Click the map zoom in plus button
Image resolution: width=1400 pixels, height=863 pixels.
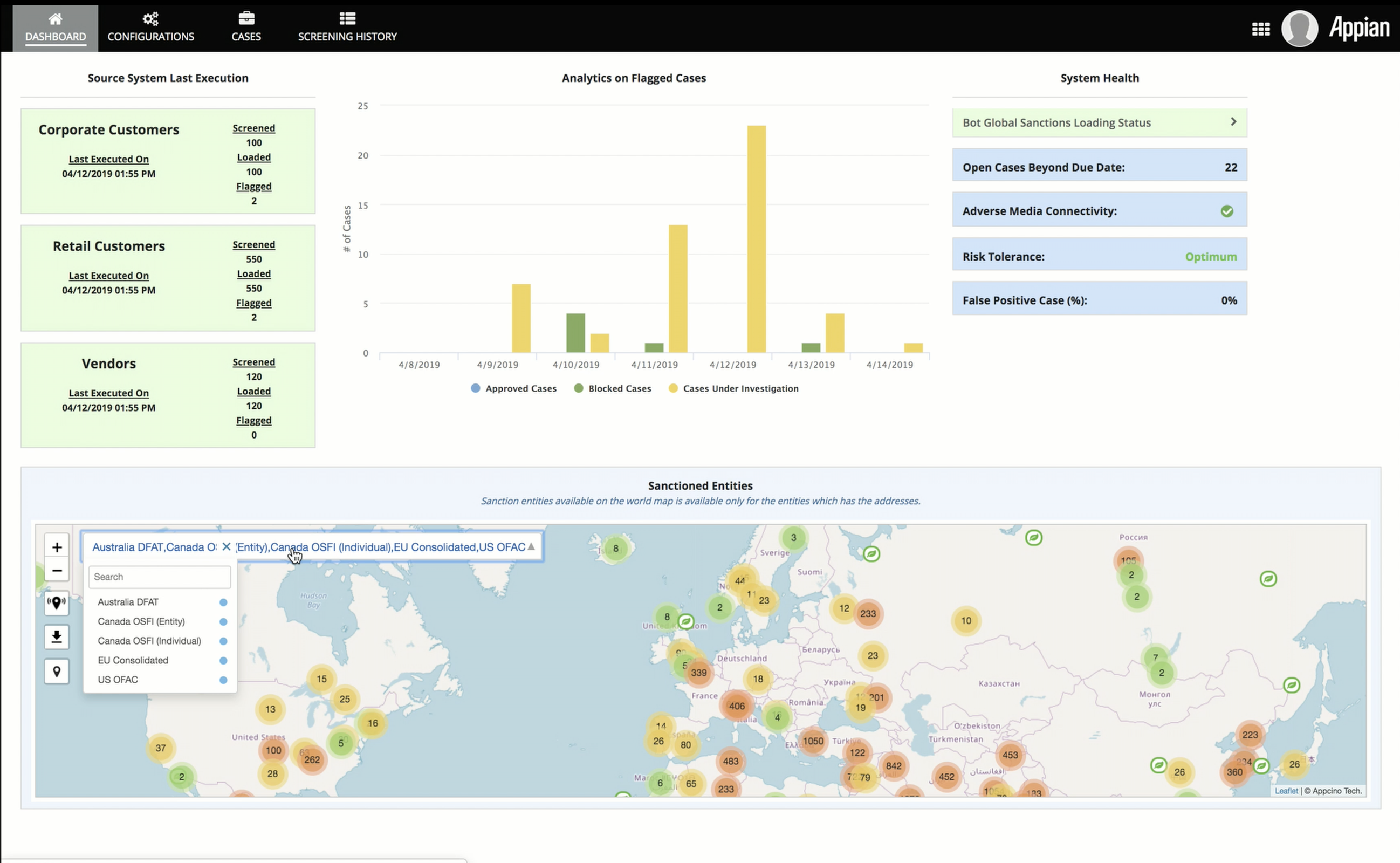pyautogui.click(x=57, y=547)
